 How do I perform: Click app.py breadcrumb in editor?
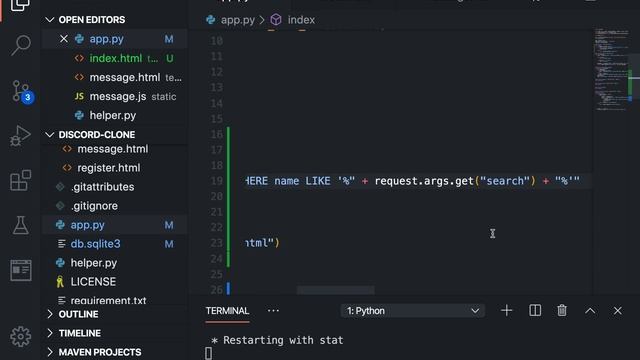[x=237, y=20]
